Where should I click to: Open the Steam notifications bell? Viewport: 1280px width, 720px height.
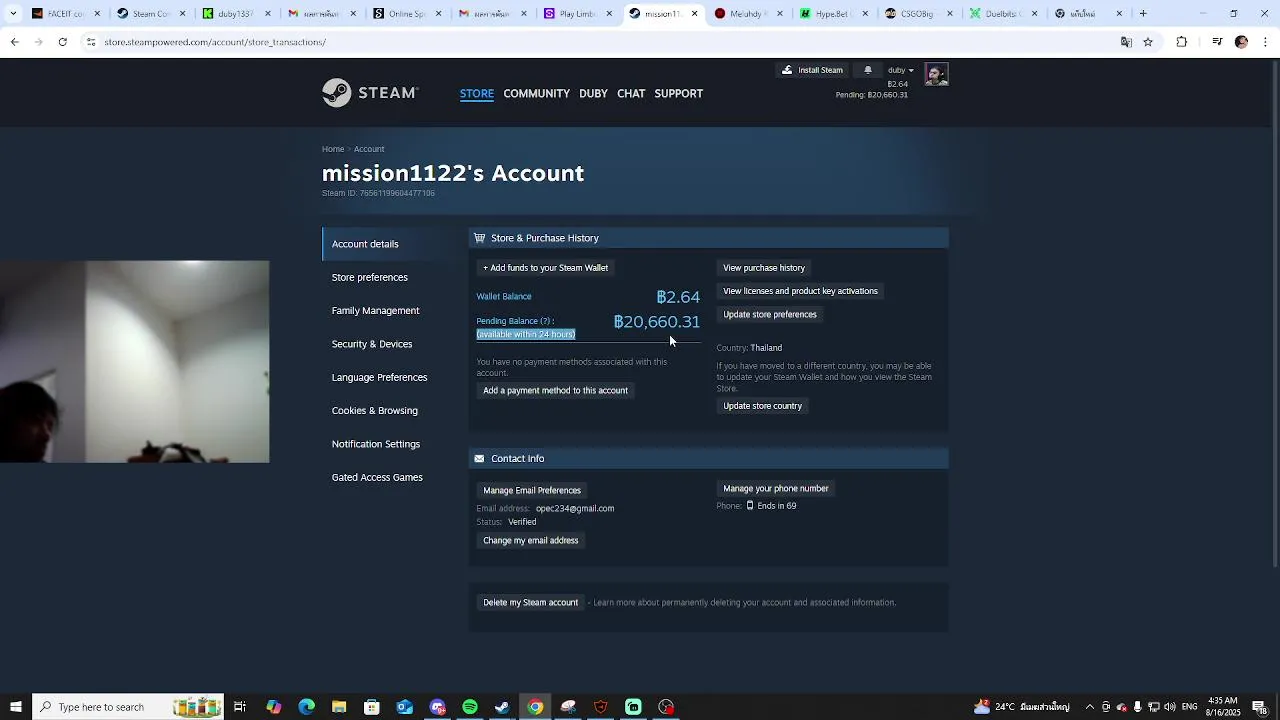tap(868, 70)
